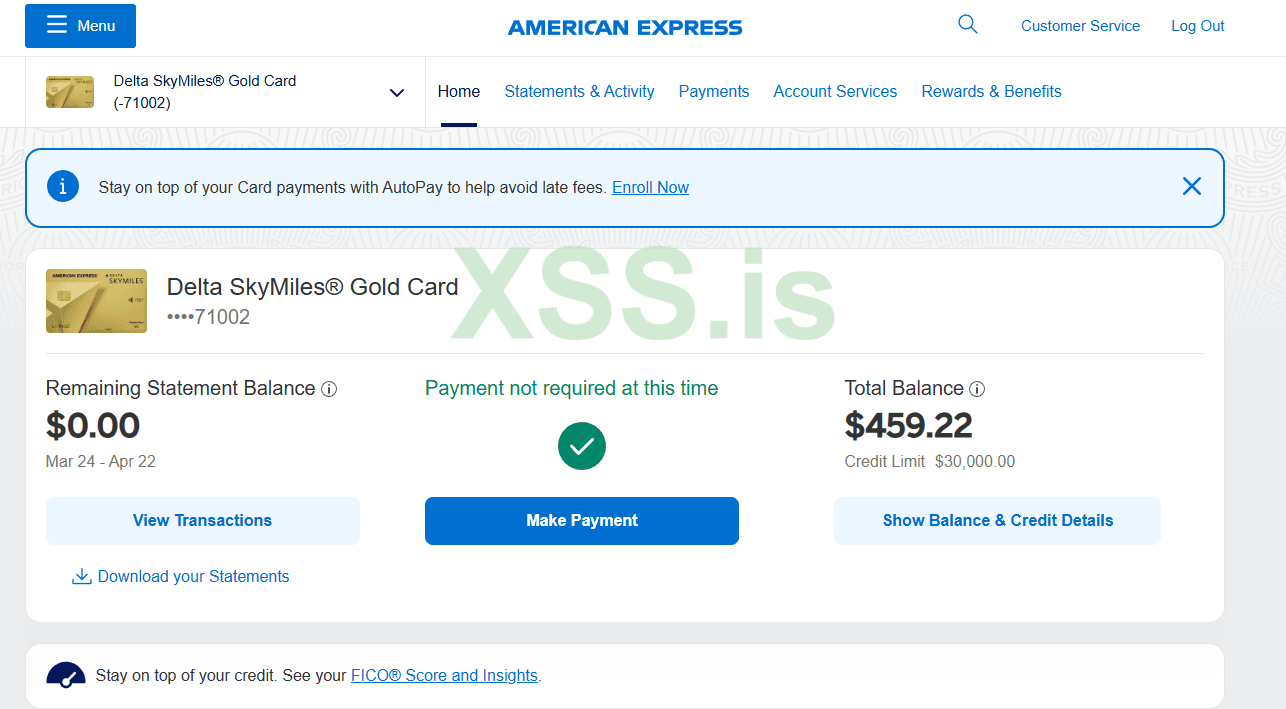The image size is (1286, 709).
Task: Follow the Enroll Now link
Action: [x=650, y=188]
